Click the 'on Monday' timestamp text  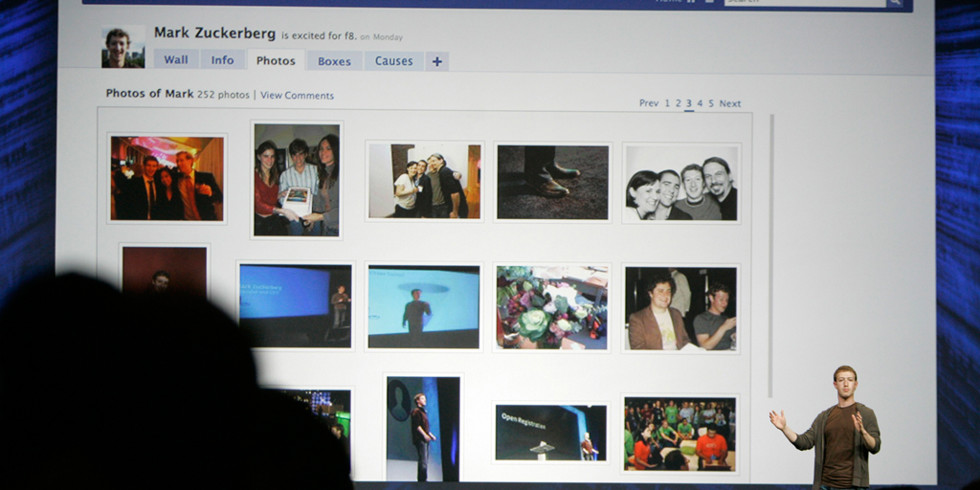point(382,37)
